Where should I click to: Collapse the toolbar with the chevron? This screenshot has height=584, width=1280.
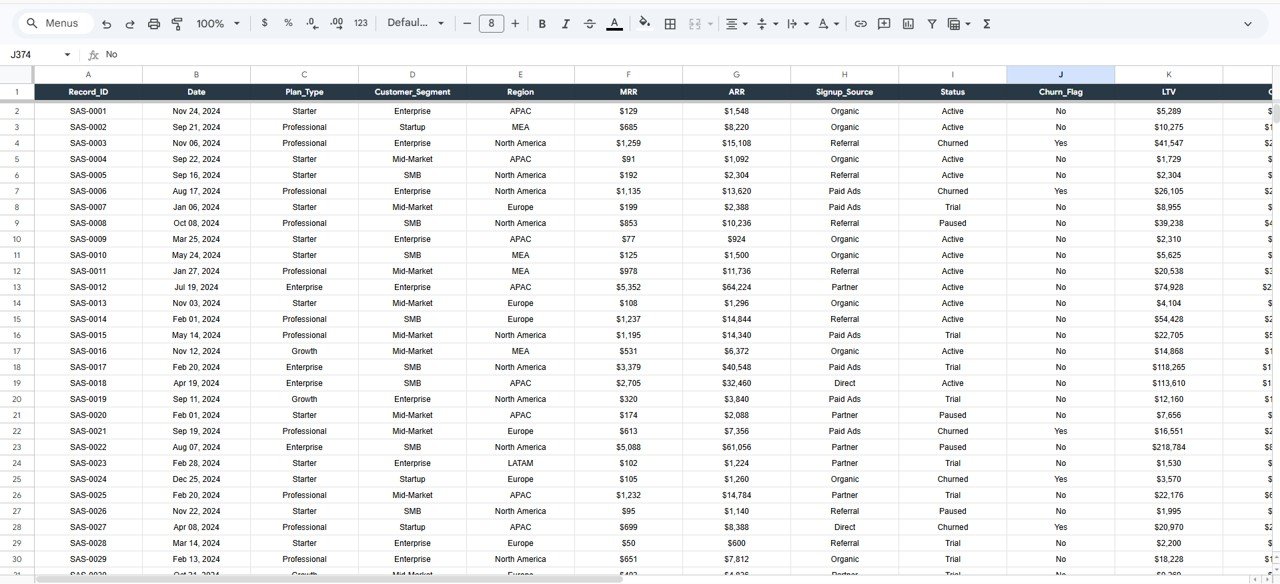[x=1248, y=22]
